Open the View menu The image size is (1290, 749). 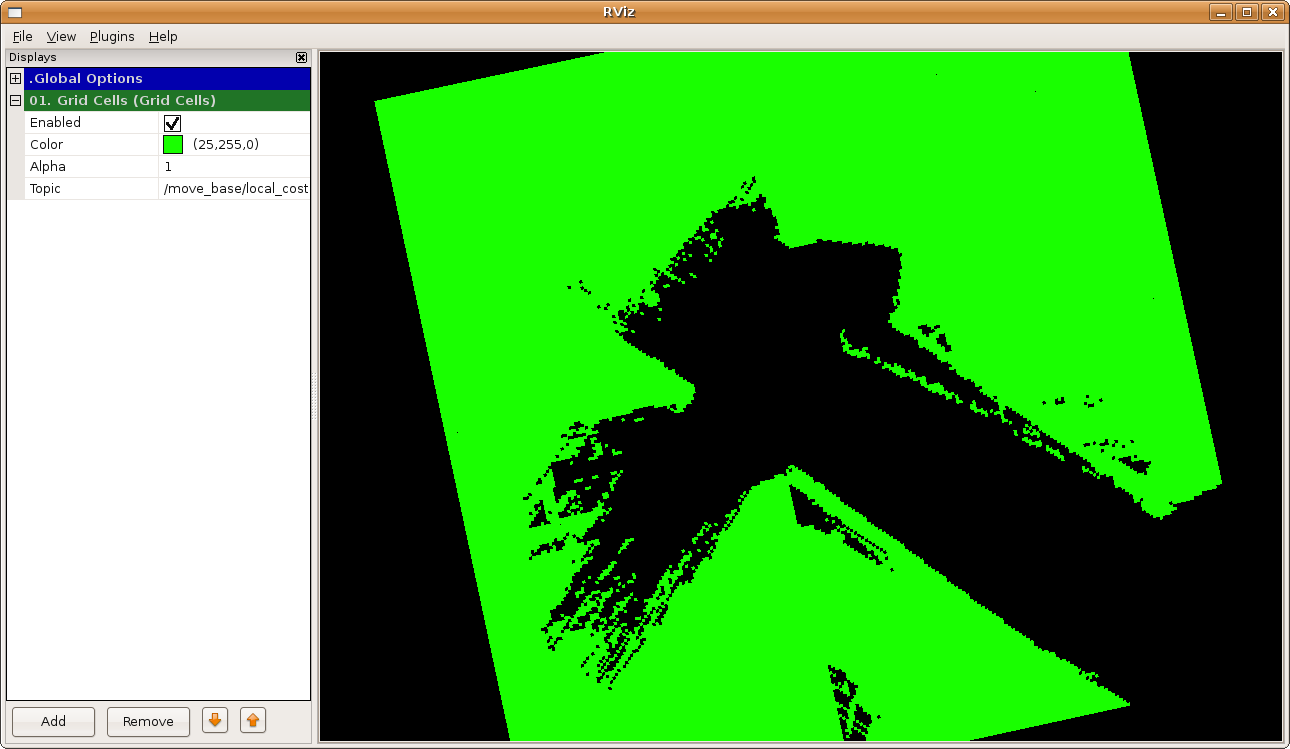[61, 37]
